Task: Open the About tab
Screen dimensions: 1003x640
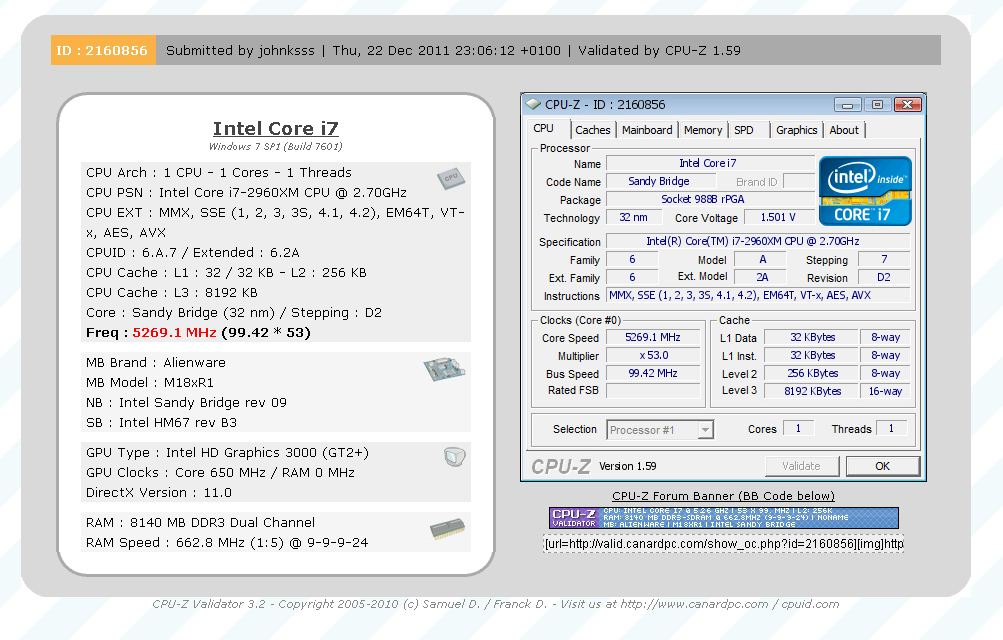Action: 844,130
